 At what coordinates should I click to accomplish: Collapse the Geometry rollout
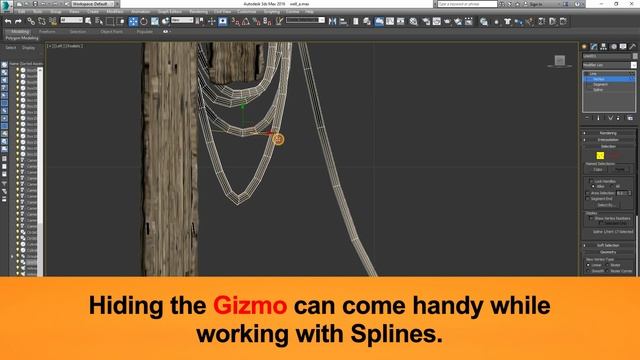coord(608,252)
